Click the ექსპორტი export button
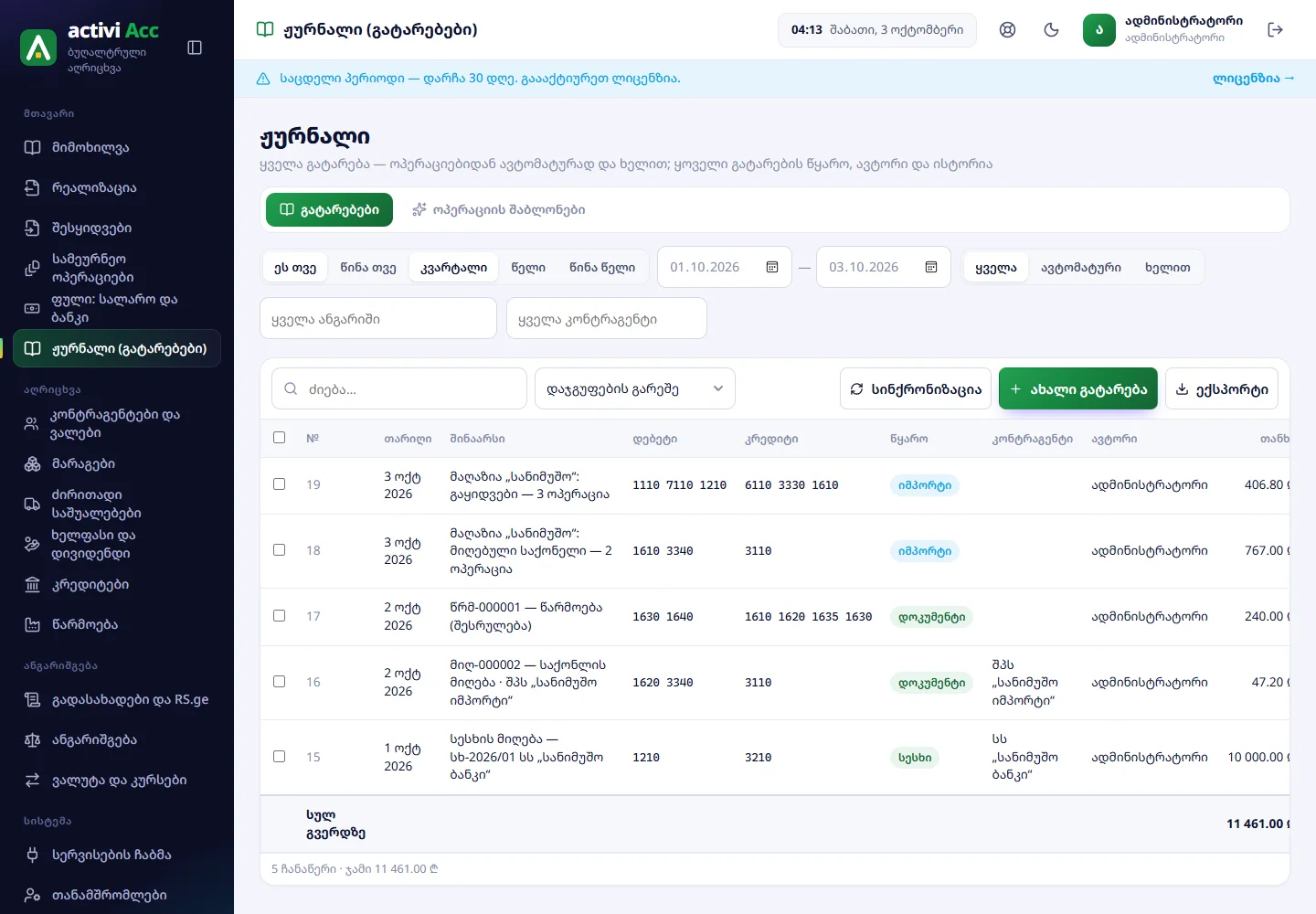 [x=1222, y=389]
